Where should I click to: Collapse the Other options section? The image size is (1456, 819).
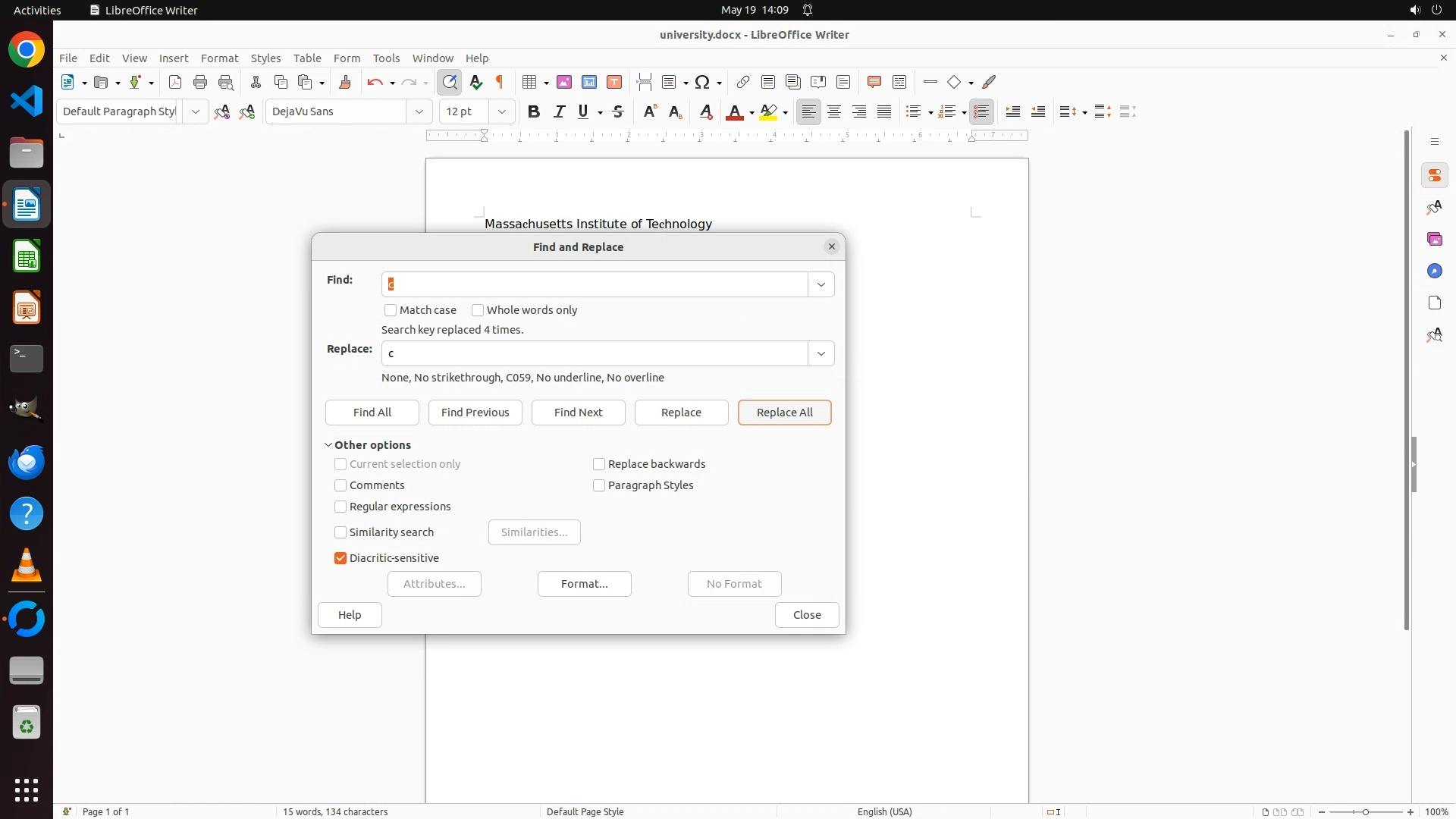pos(328,445)
